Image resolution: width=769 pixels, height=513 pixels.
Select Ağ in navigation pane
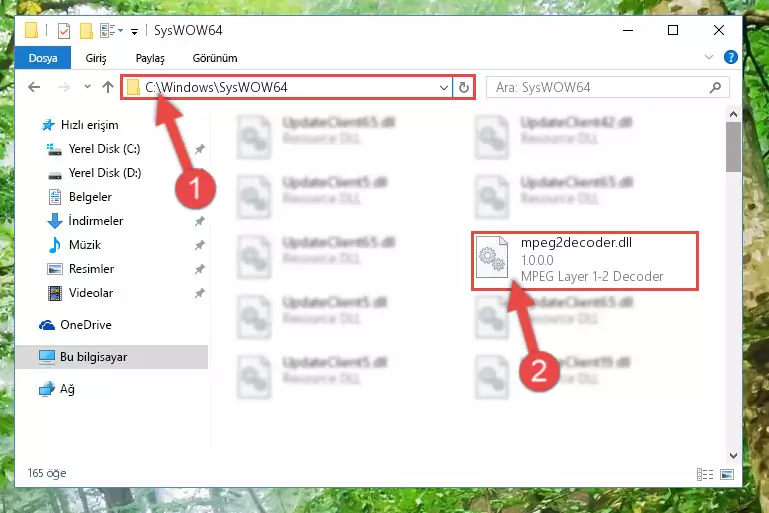click(x=56, y=389)
